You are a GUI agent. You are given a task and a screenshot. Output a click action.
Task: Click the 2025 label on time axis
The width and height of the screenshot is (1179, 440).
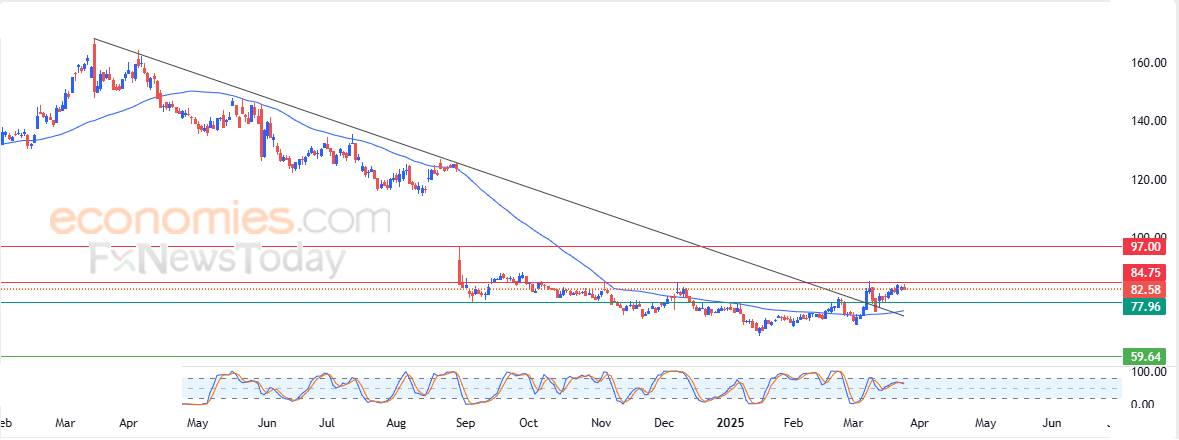tap(731, 423)
